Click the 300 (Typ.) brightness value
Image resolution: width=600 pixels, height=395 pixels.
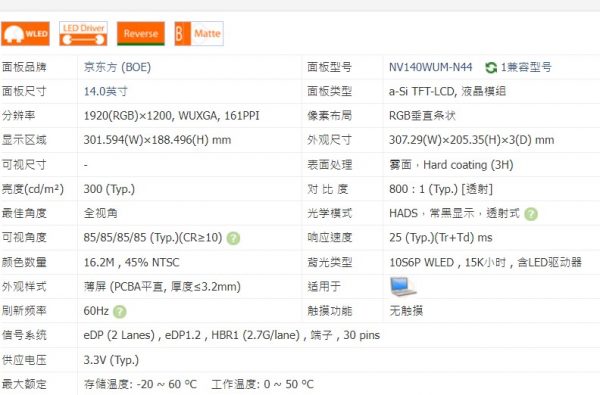[x=109, y=189]
